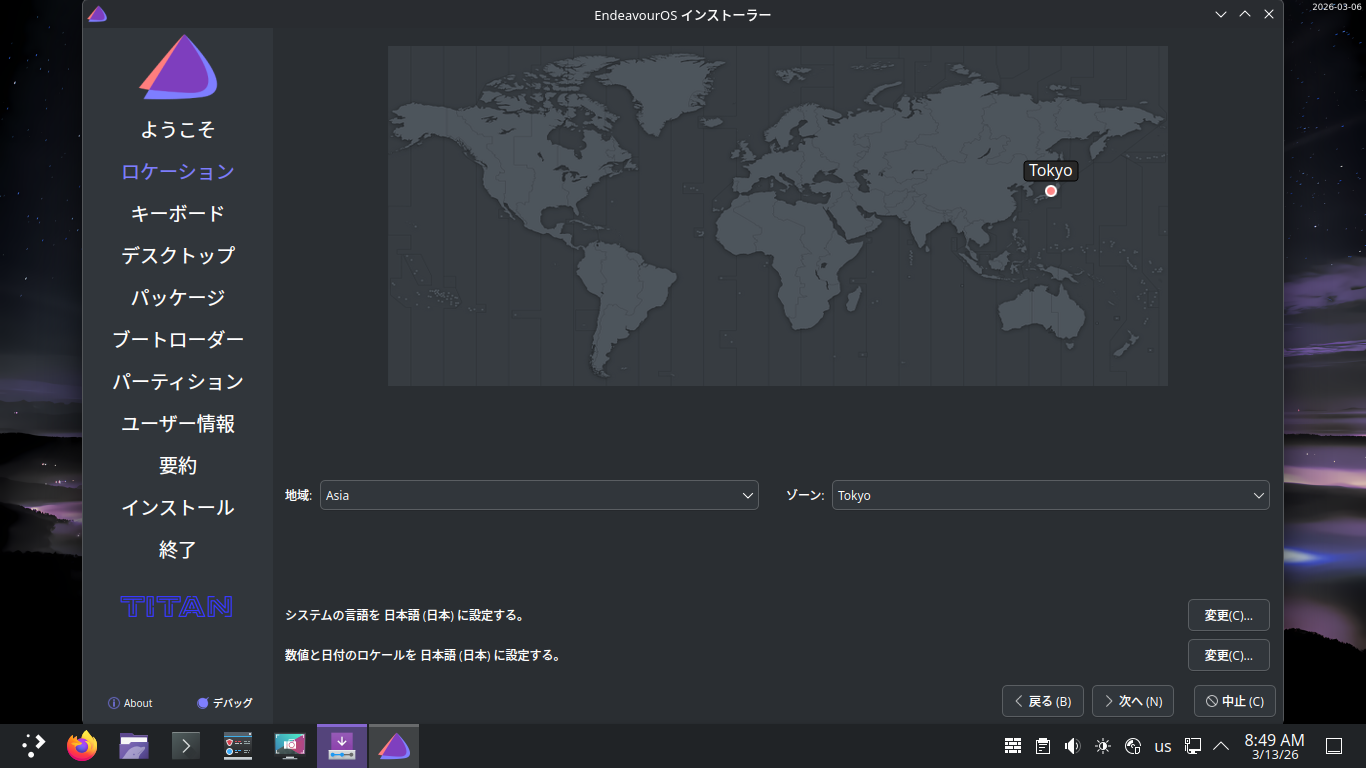Open the application launcher in the taskbar
Screen dimensions: 1366x768
(34, 745)
